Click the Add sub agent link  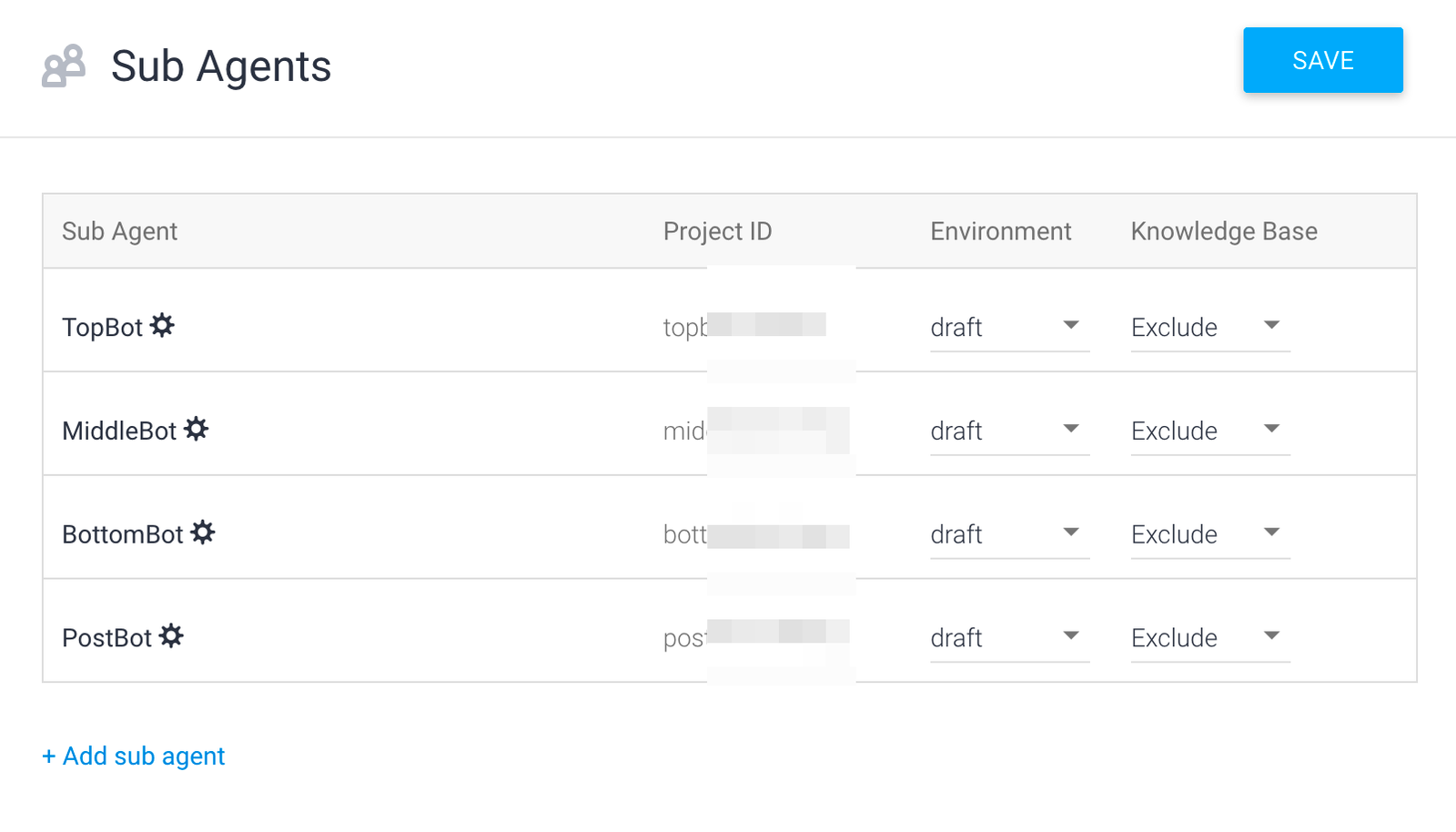tap(134, 756)
